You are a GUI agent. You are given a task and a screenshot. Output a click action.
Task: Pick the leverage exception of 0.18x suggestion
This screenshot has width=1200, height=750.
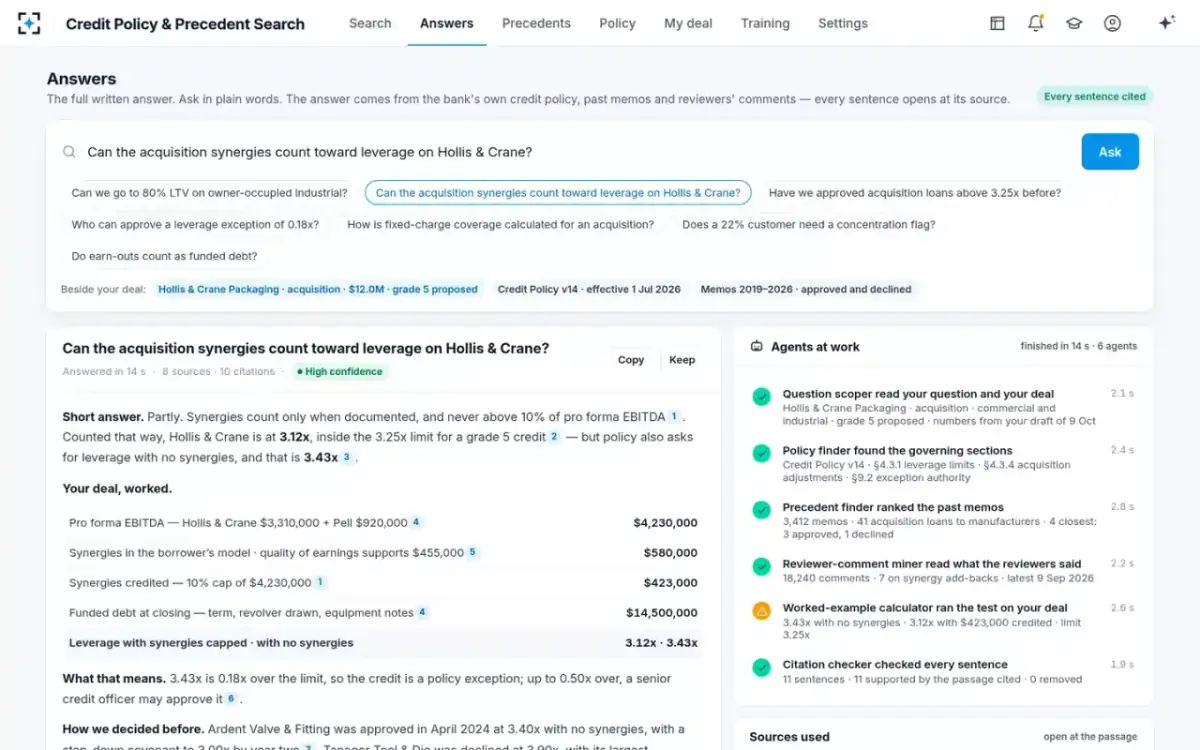195,225
